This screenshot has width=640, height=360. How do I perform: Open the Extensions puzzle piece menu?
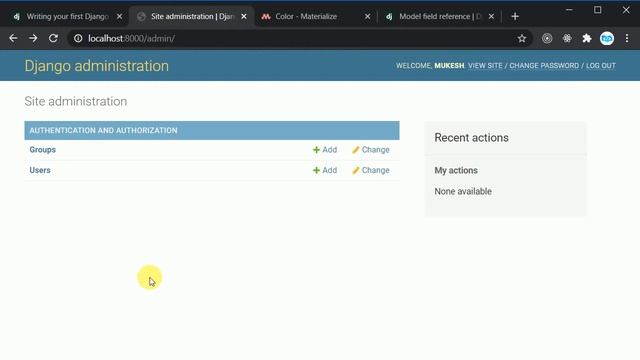pos(587,38)
